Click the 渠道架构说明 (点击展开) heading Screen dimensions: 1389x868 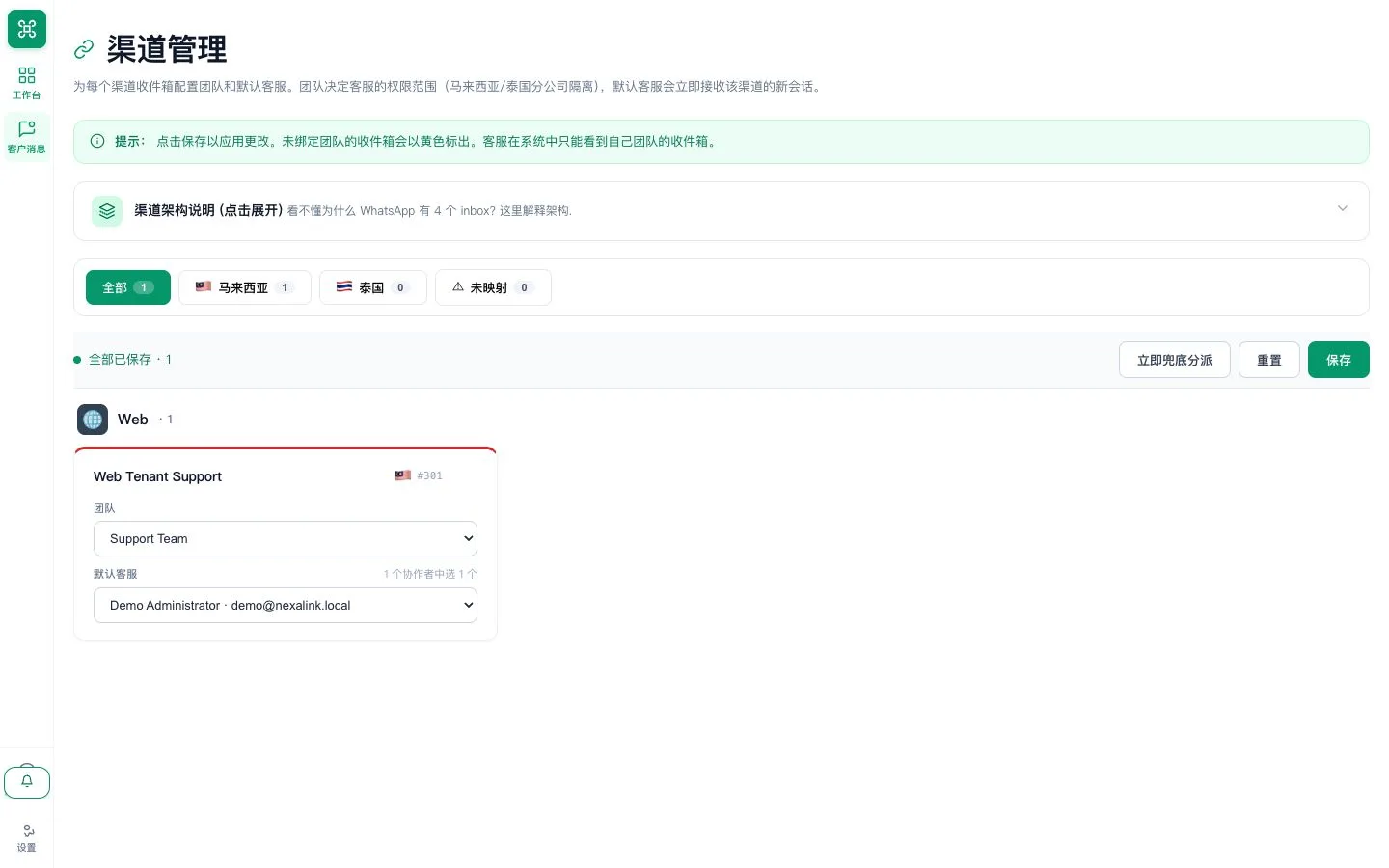(208, 210)
